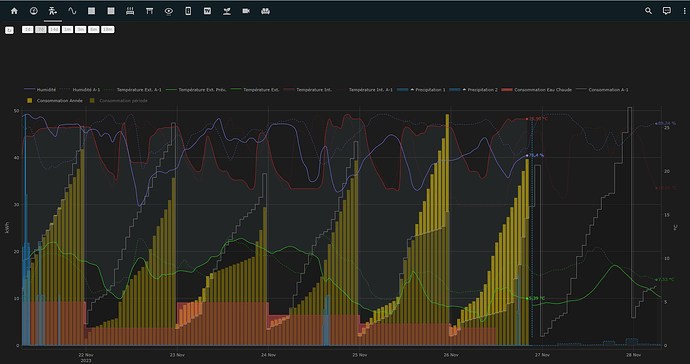Toggle the Consommation Année legend series

click(55, 101)
